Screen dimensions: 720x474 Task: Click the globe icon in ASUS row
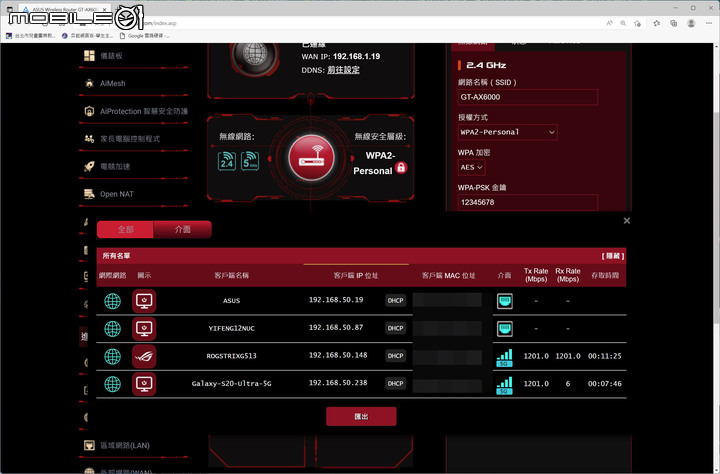tap(112, 301)
